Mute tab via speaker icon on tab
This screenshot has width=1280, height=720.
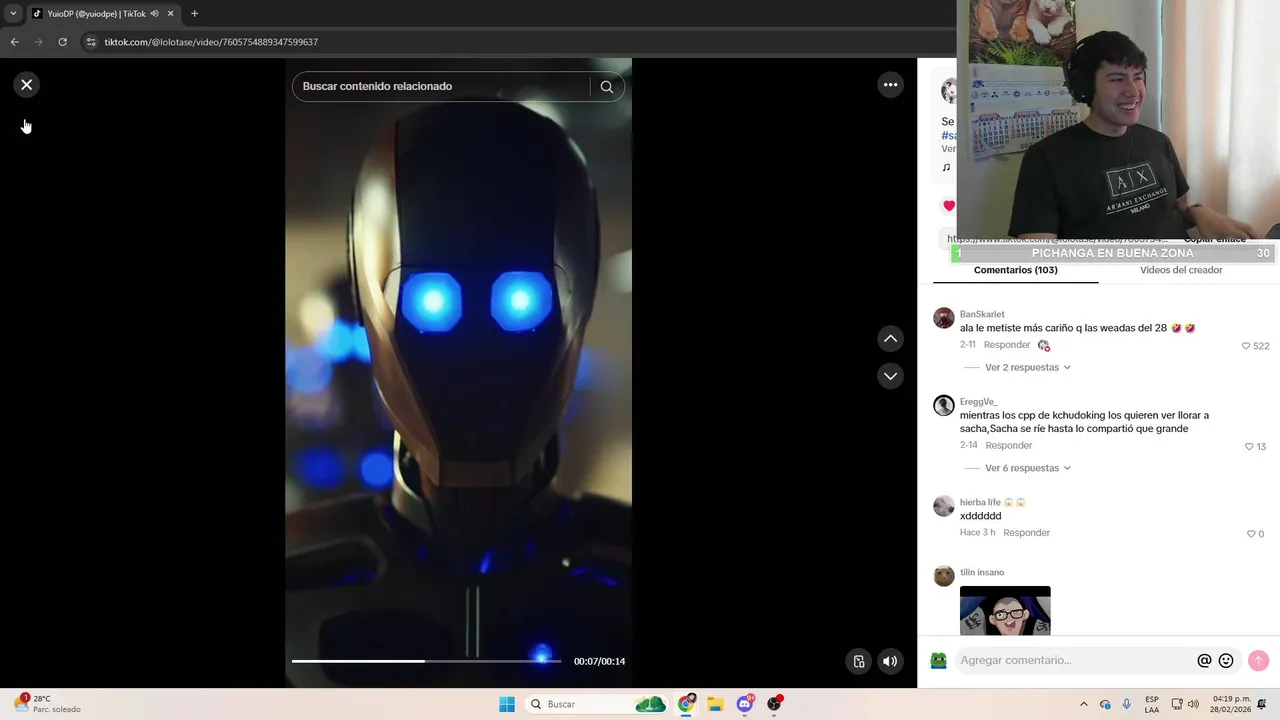pos(154,14)
